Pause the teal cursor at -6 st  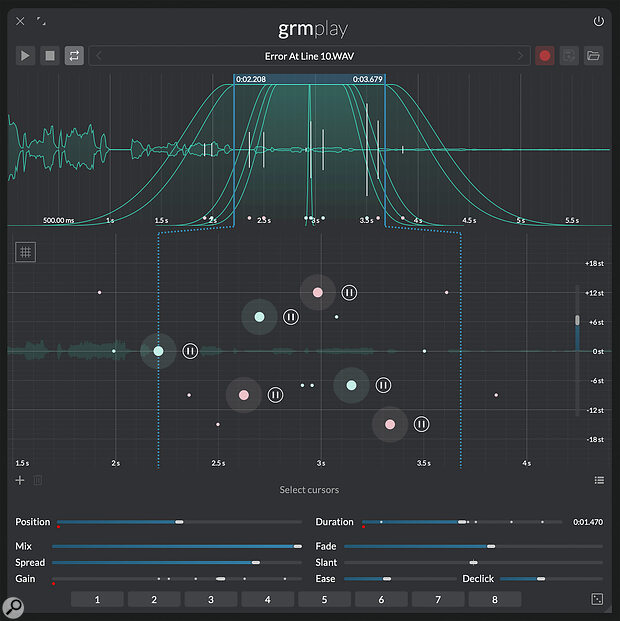pos(383,385)
